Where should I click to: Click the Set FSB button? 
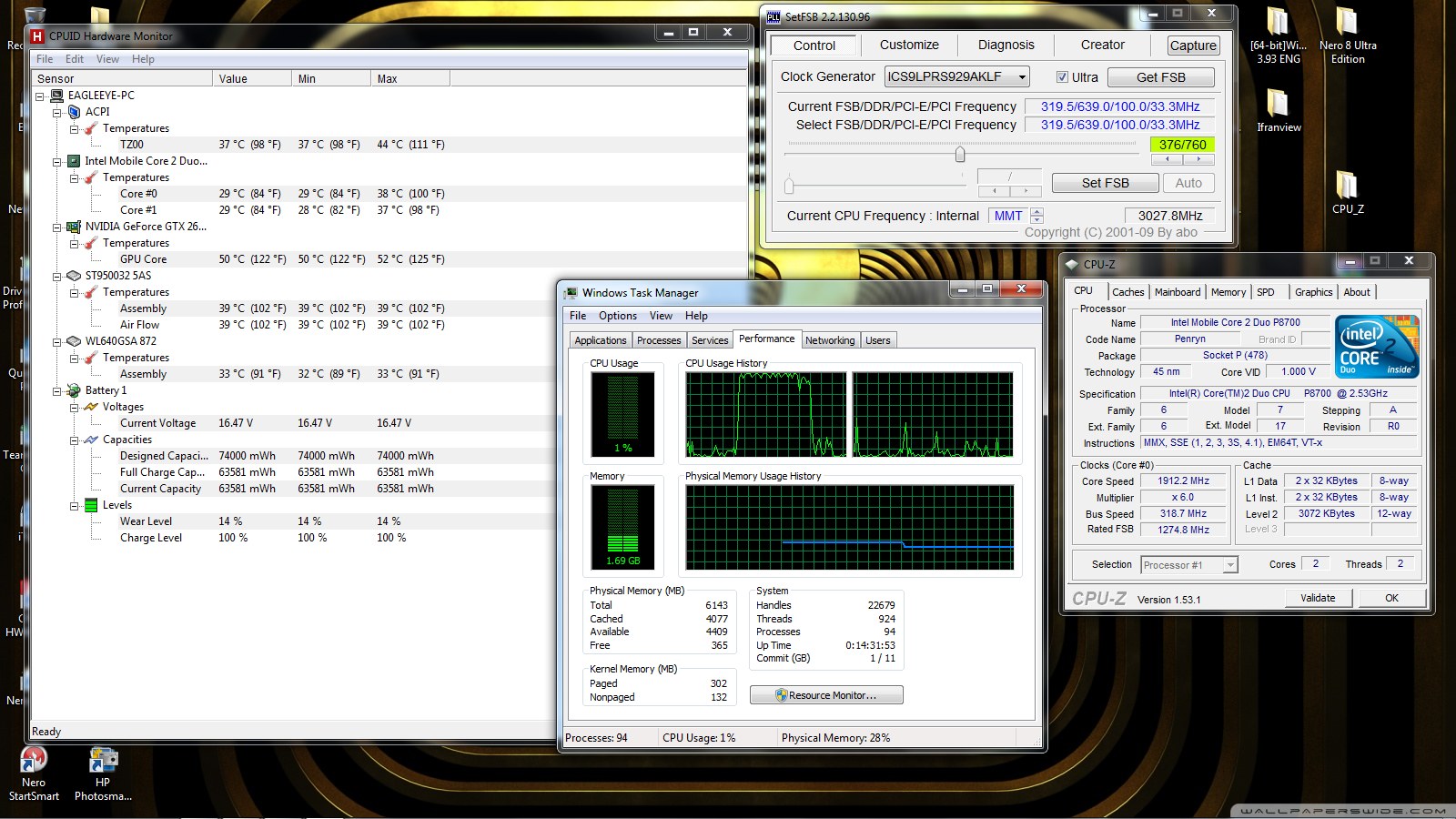1106,183
